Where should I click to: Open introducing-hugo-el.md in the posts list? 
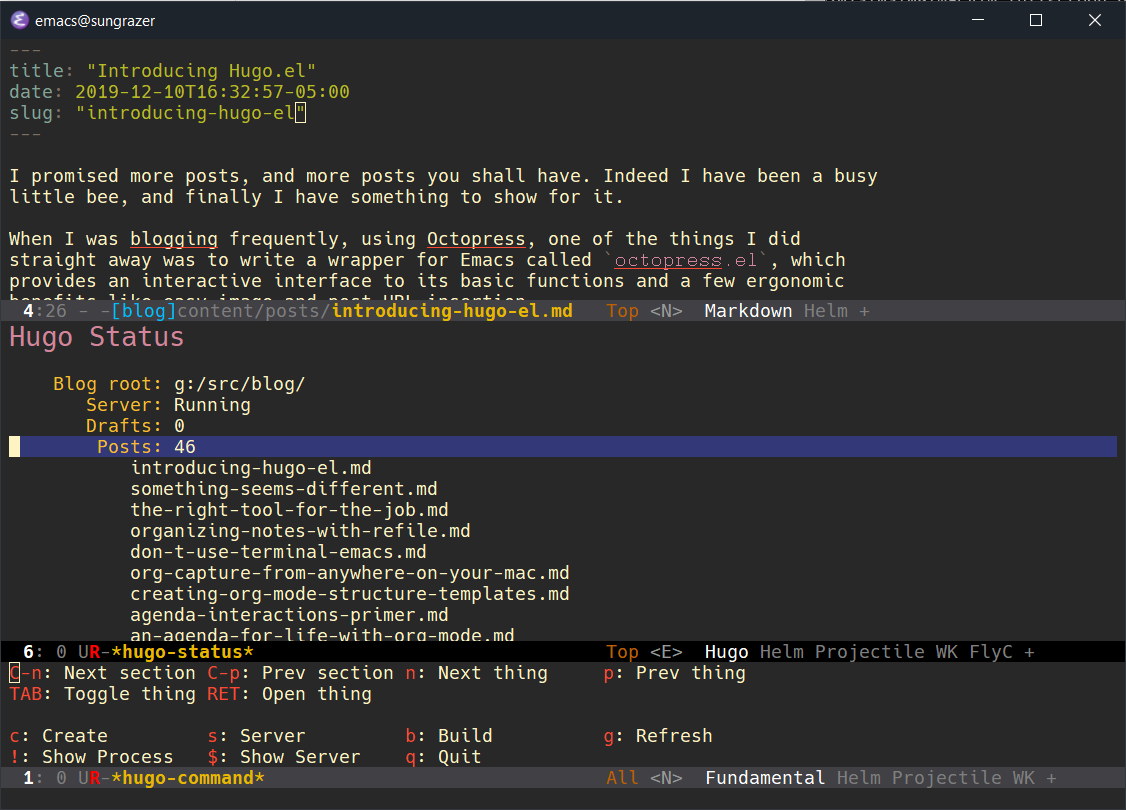pos(251,468)
